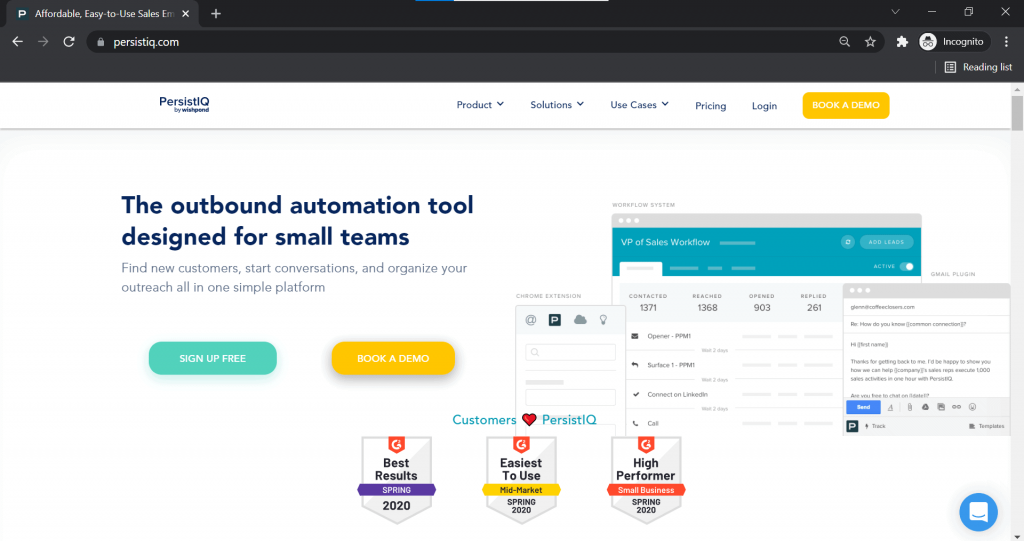Open the zoom magnifier in address bar

click(844, 42)
